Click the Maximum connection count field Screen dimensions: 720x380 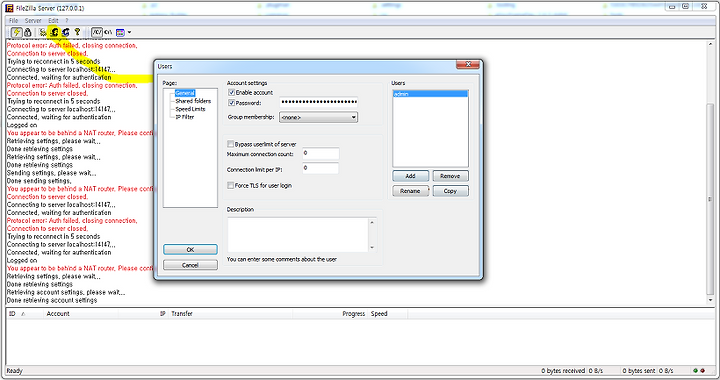click(321, 154)
